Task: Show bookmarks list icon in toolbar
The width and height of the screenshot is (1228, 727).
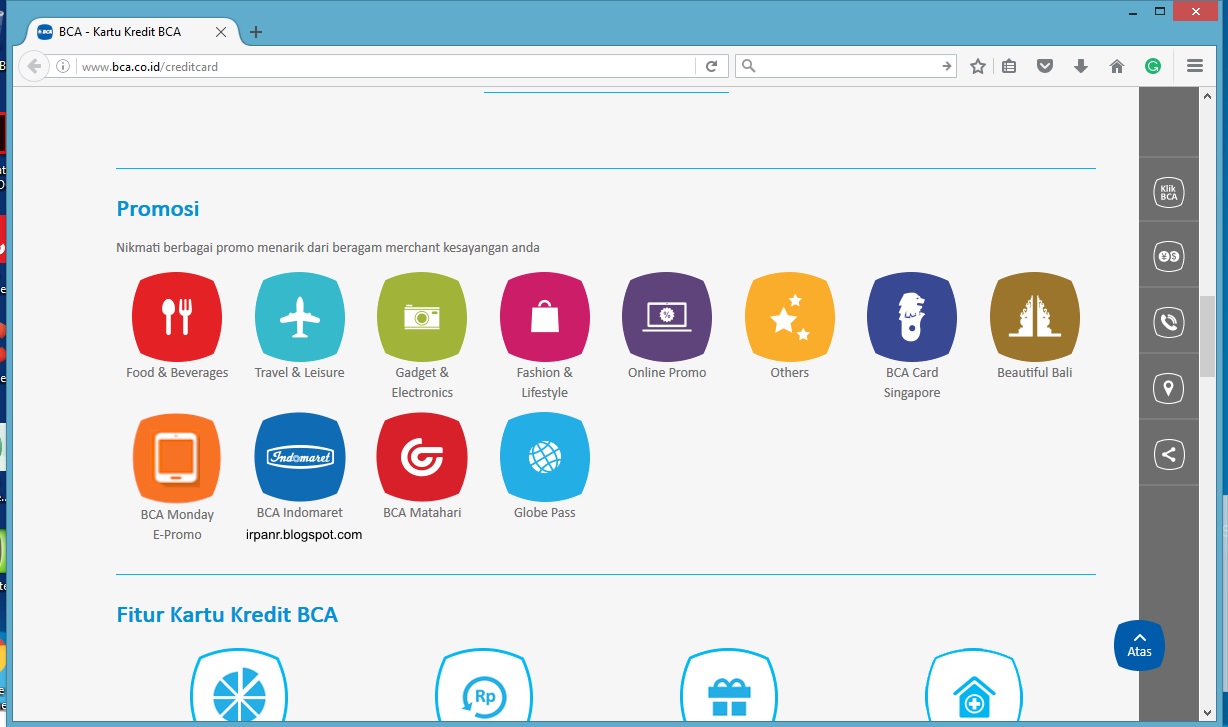Action: (1009, 66)
